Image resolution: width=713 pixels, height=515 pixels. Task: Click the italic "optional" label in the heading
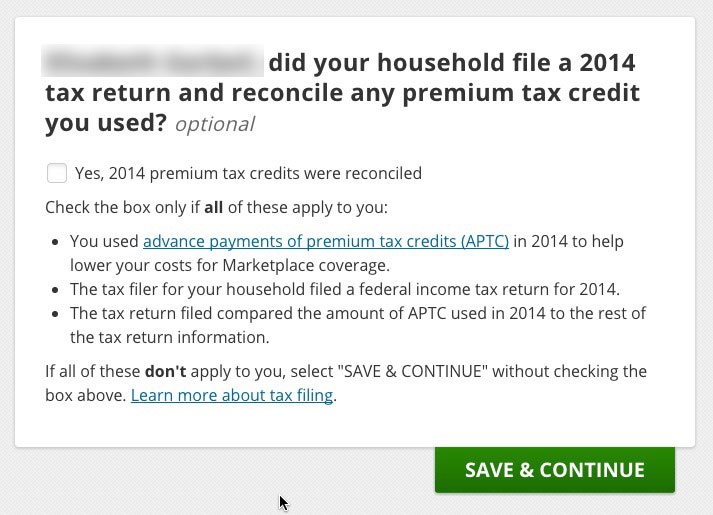point(214,124)
